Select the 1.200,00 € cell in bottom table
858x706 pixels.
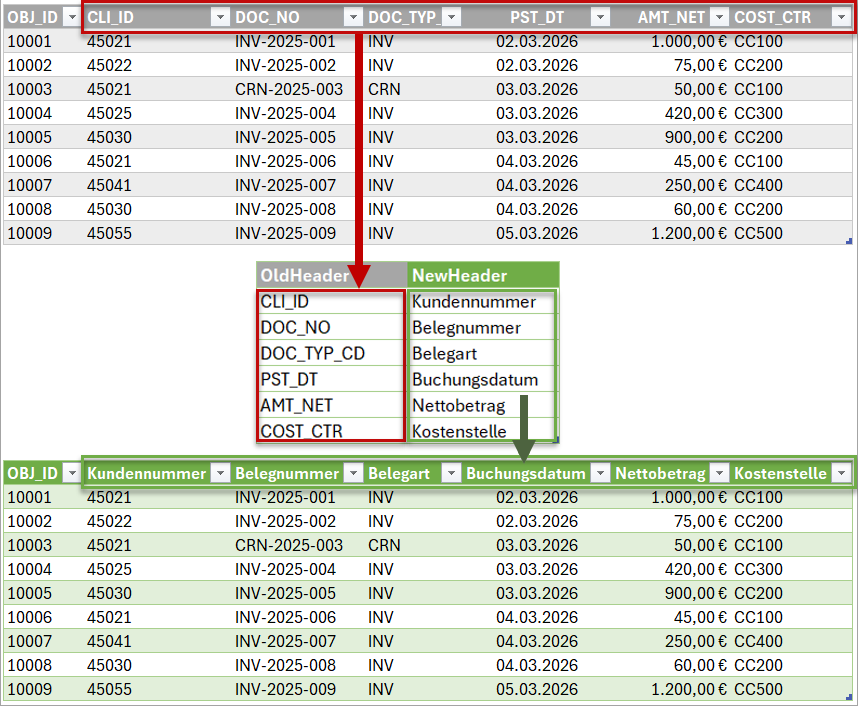coord(672,689)
